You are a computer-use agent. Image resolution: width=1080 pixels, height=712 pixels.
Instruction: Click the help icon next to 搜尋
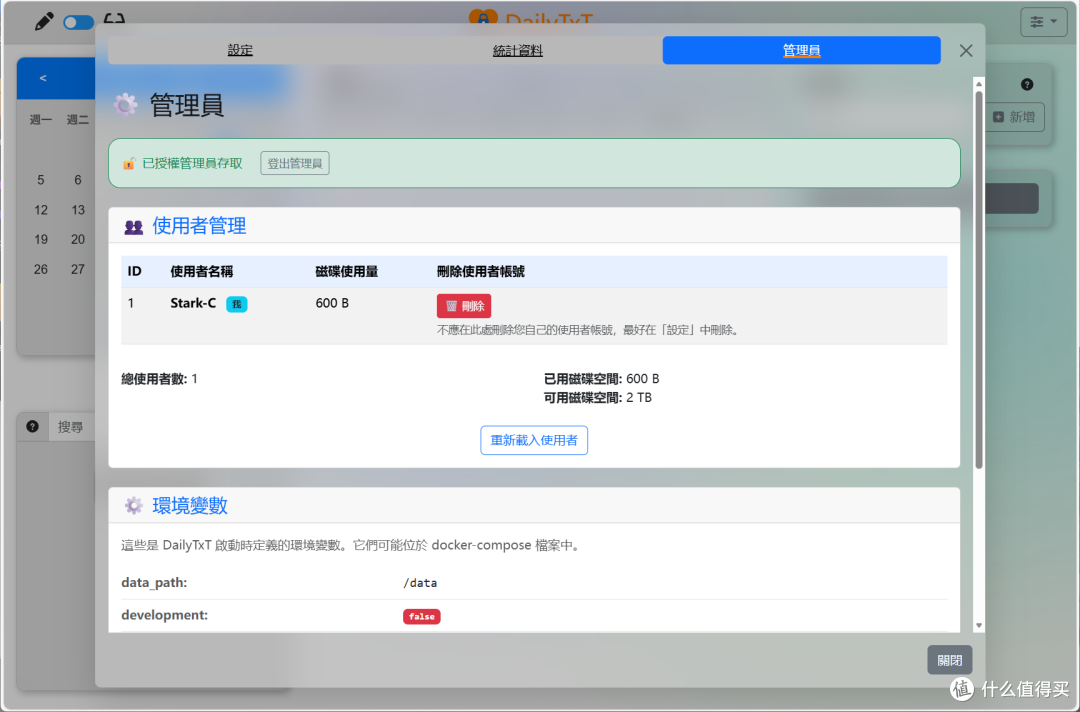pyautogui.click(x=32, y=426)
